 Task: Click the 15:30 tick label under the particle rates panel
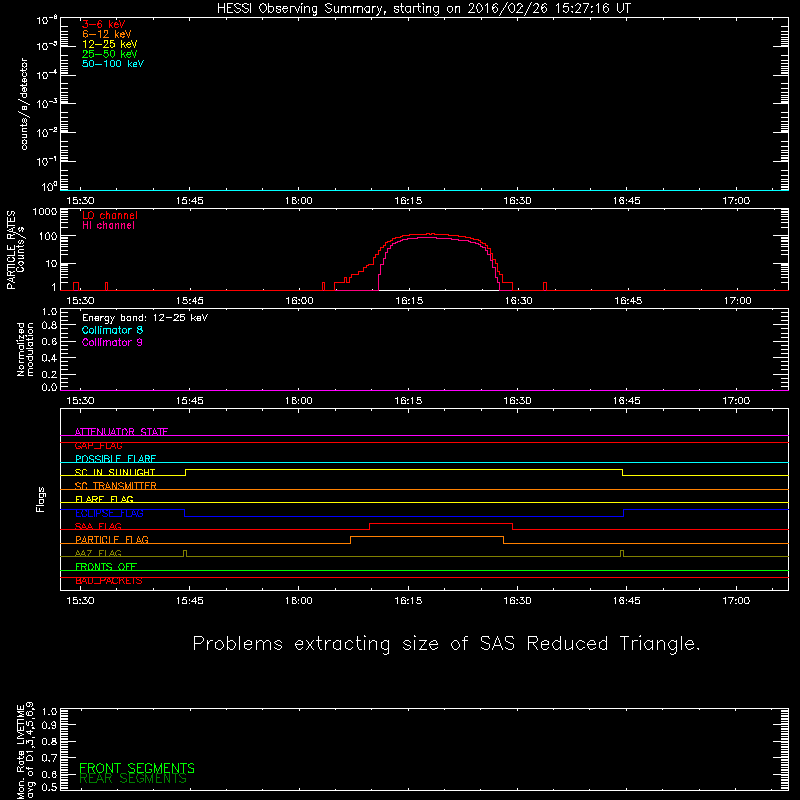pos(81,301)
